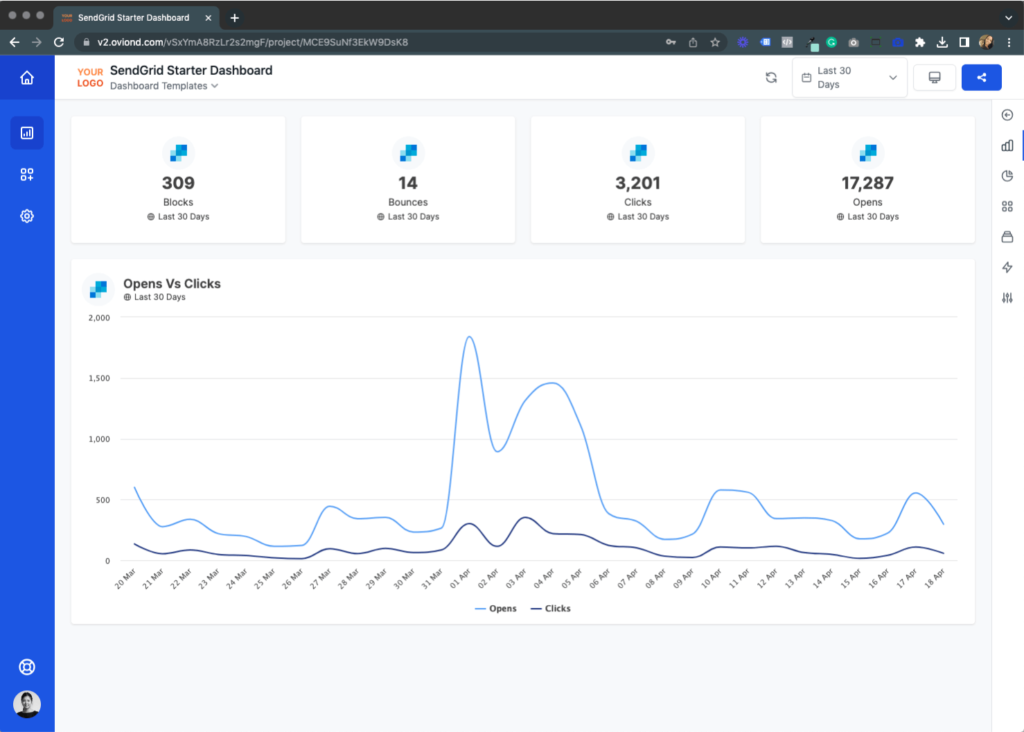Click the 309 Blocks value
The height and width of the screenshot is (732, 1024).
click(178, 183)
